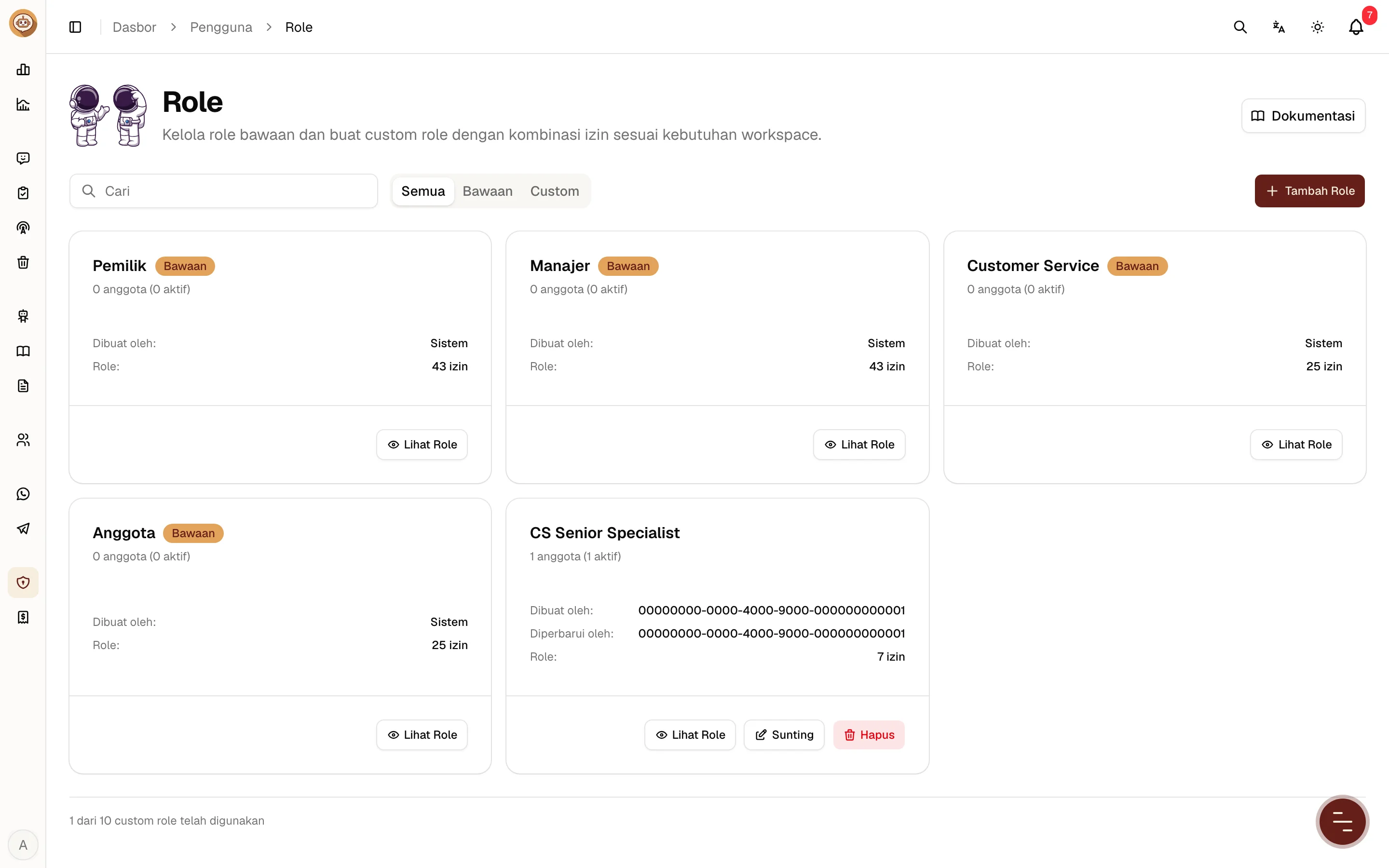Toggle the sidebar panel icon
The height and width of the screenshot is (868, 1389).
click(75, 27)
